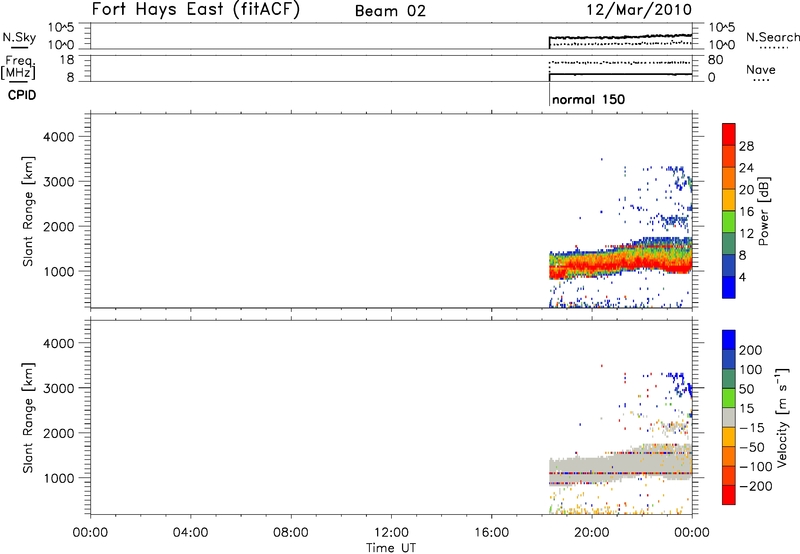Click the '20:00' time axis label
Image resolution: width=800 pixels, height=554 pixels.
point(592,533)
